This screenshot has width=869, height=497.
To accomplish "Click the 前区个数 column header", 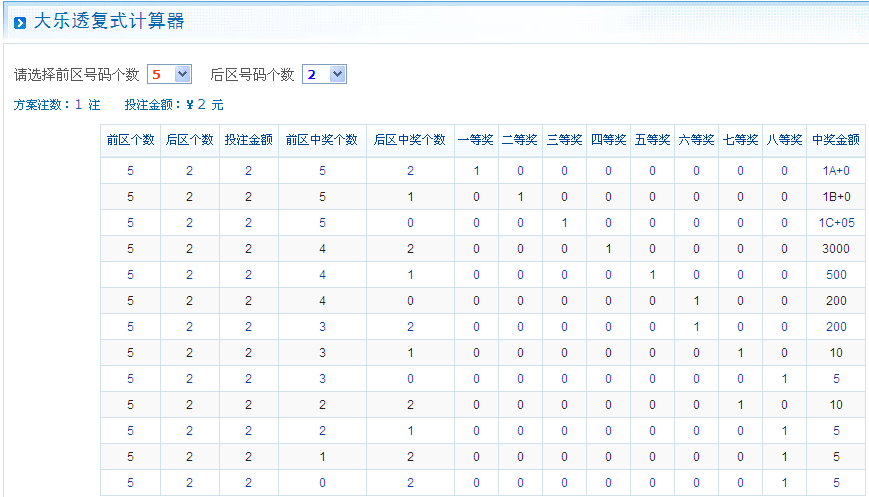I will coord(130,140).
